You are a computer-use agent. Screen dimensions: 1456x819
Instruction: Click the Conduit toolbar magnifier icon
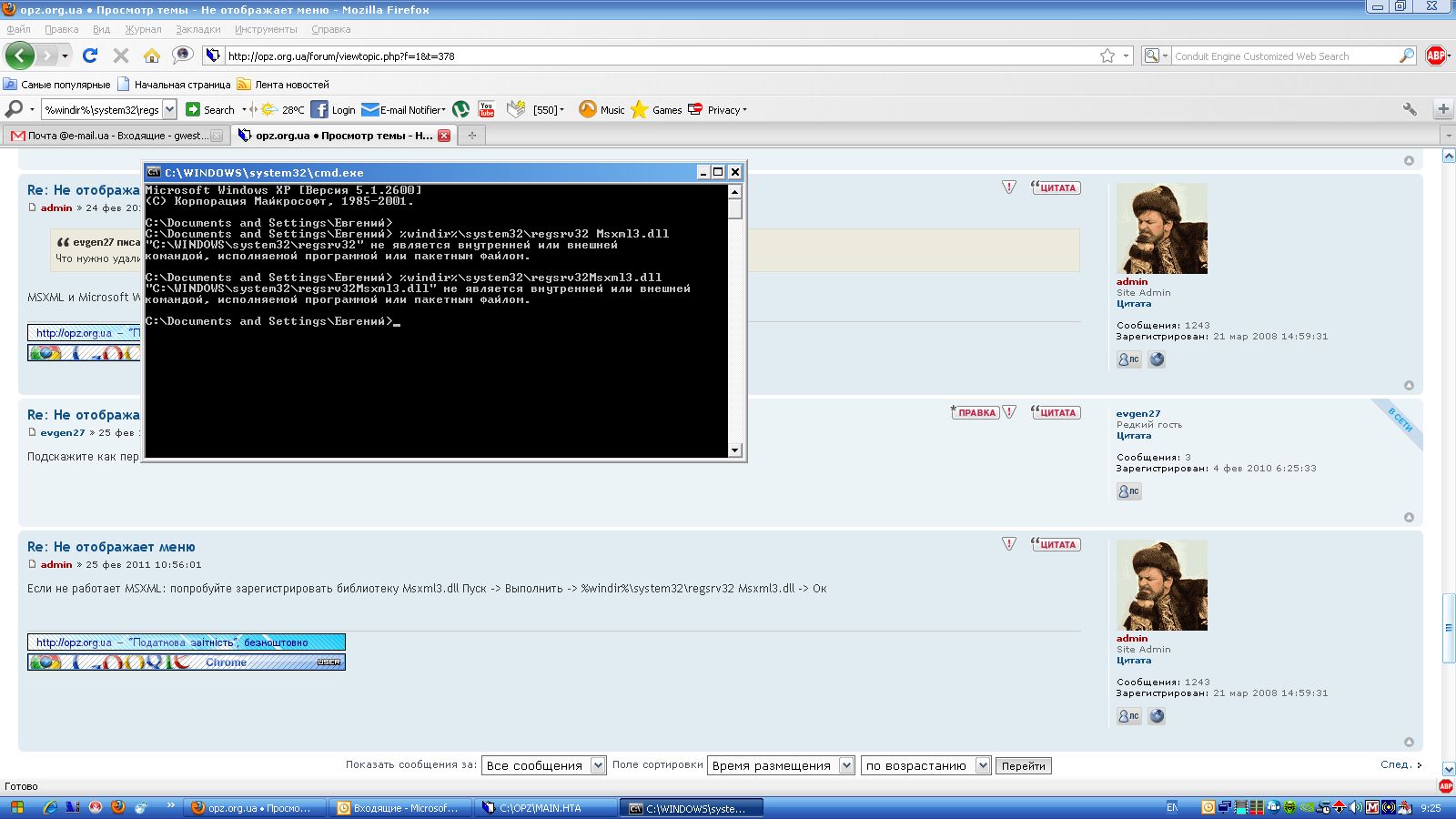[14, 109]
